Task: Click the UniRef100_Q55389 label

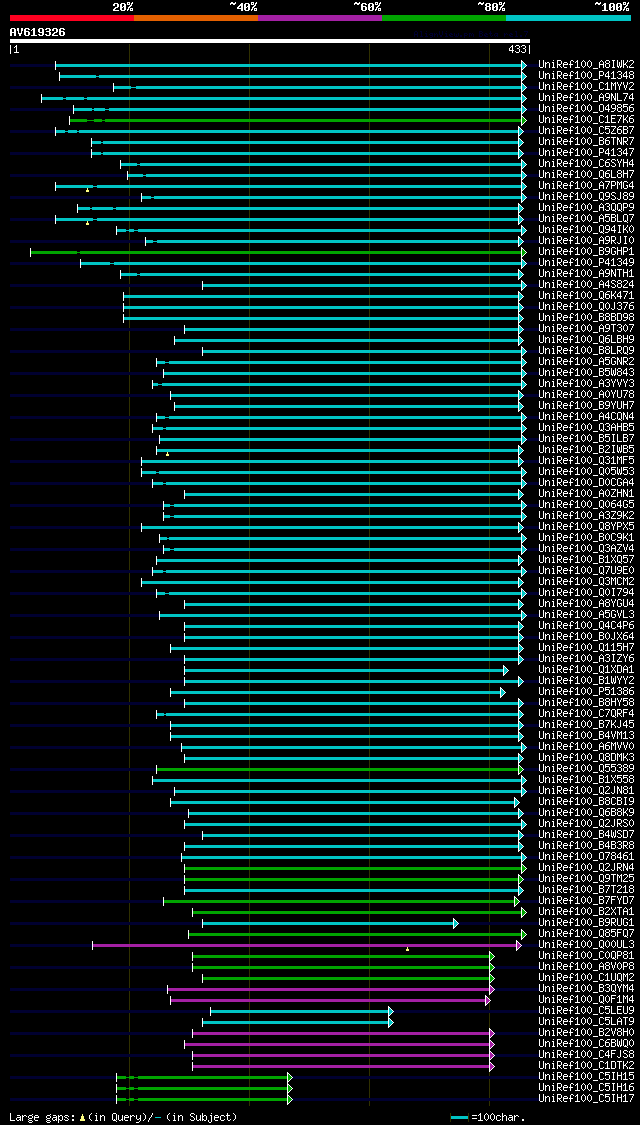Action: point(586,769)
